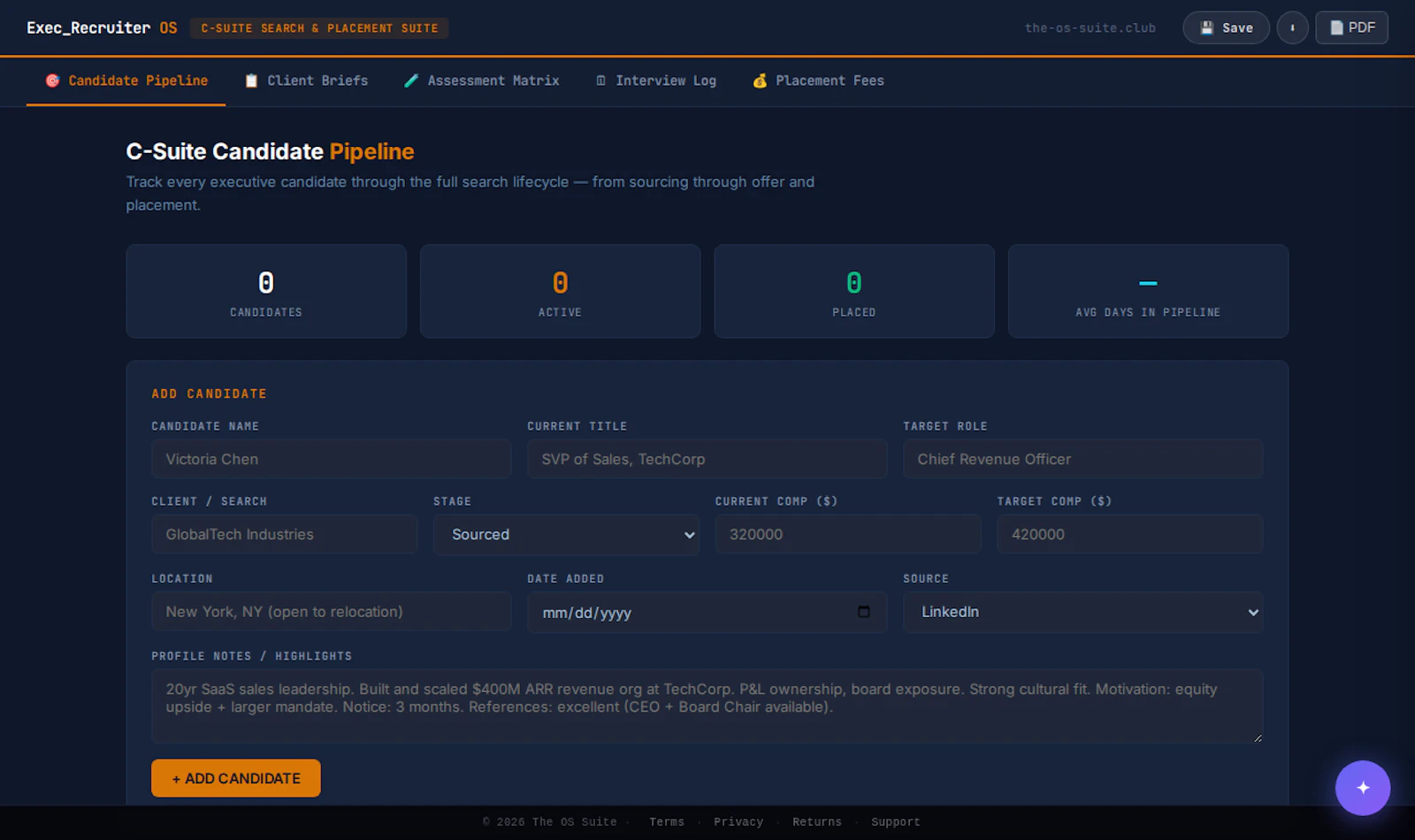Click the © 2026 The OS Suite text
Image resolution: width=1415 pixels, height=840 pixels.
[550, 822]
